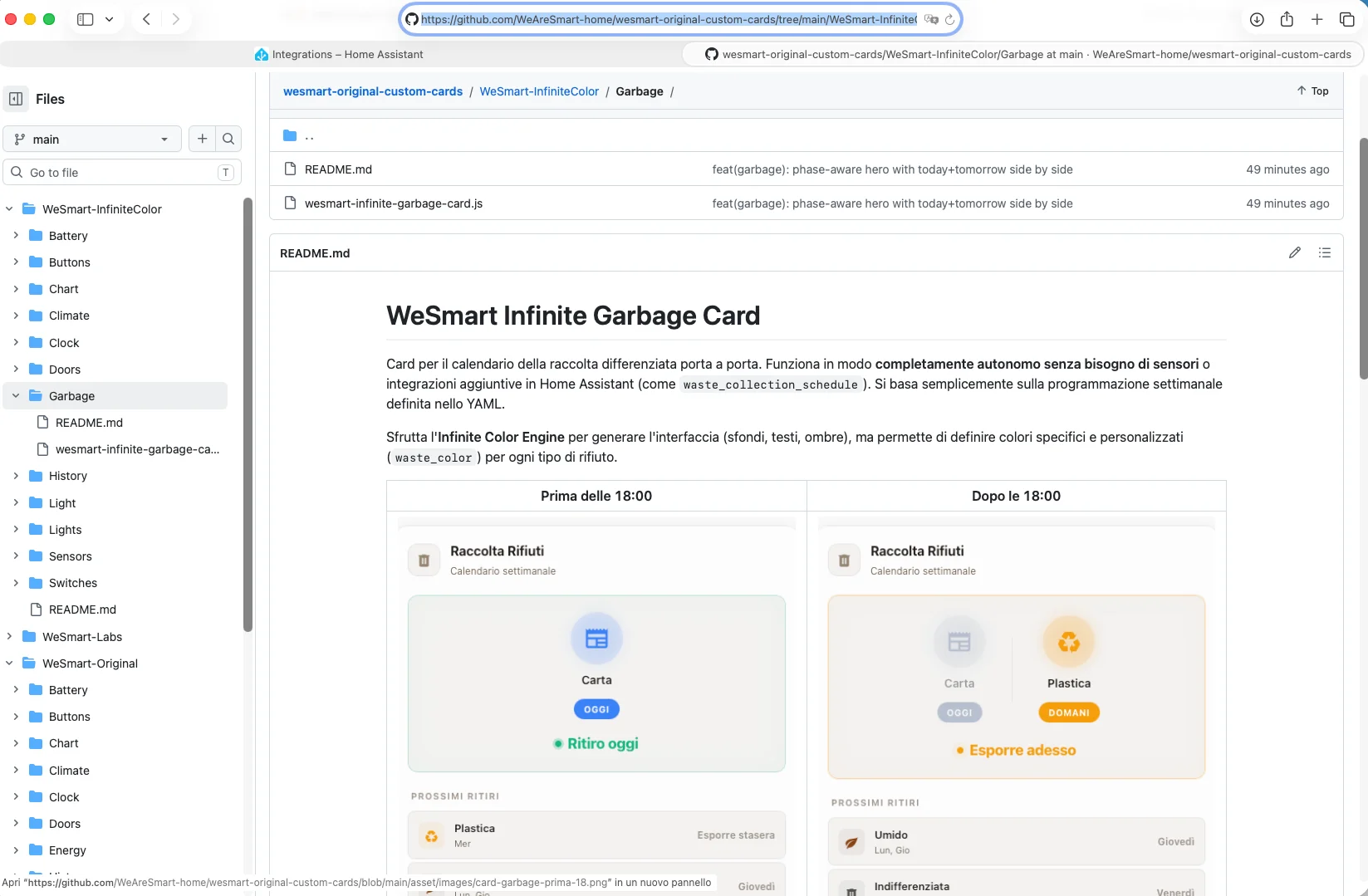Open the Climate folder under WeSmart-Original
This screenshot has height=896, width=1368.
(69, 771)
